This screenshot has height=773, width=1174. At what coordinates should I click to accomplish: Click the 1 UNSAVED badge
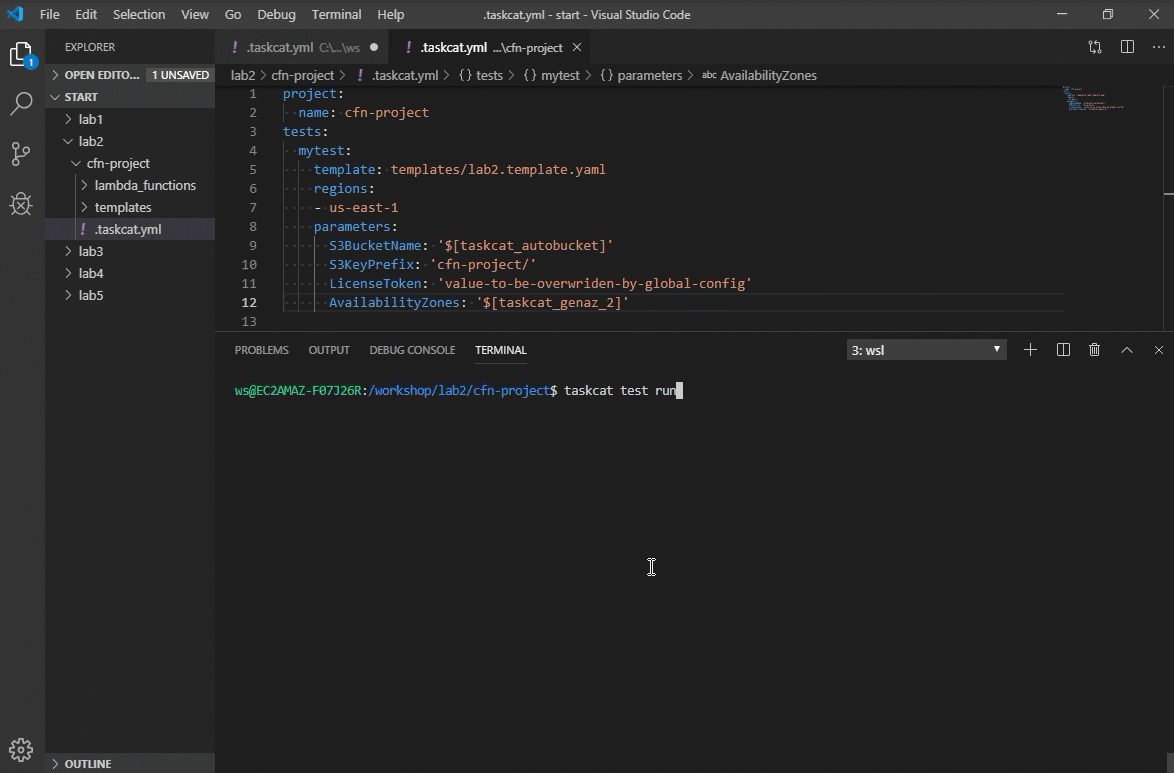click(x=180, y=75)
